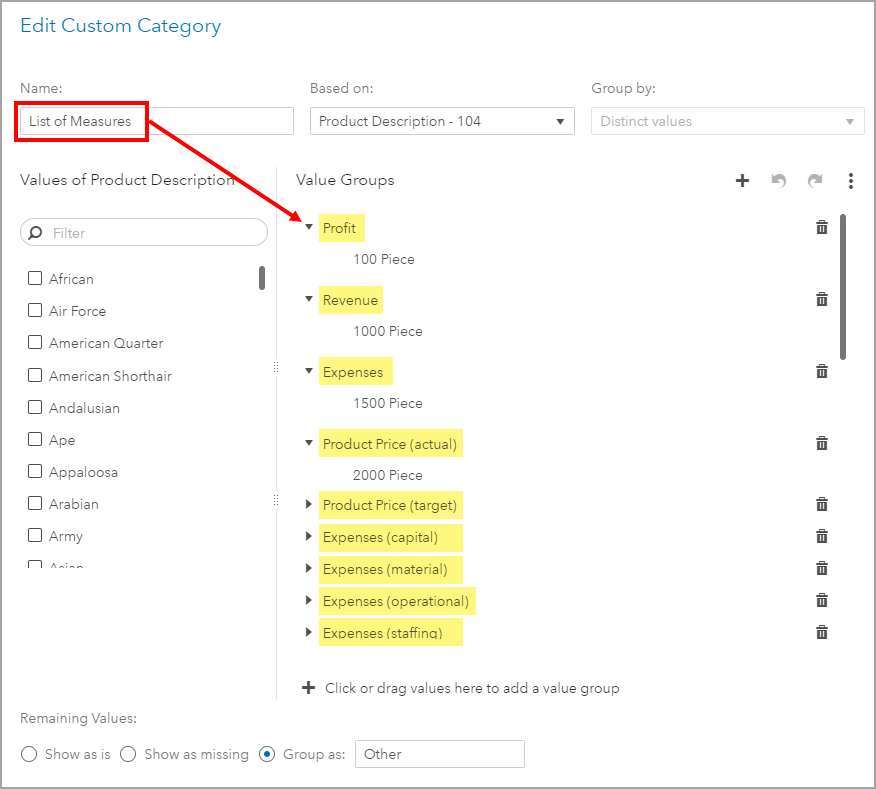Expand the Product Price (target) group
The height and width of the screenshot is (789, 876).
309,504
